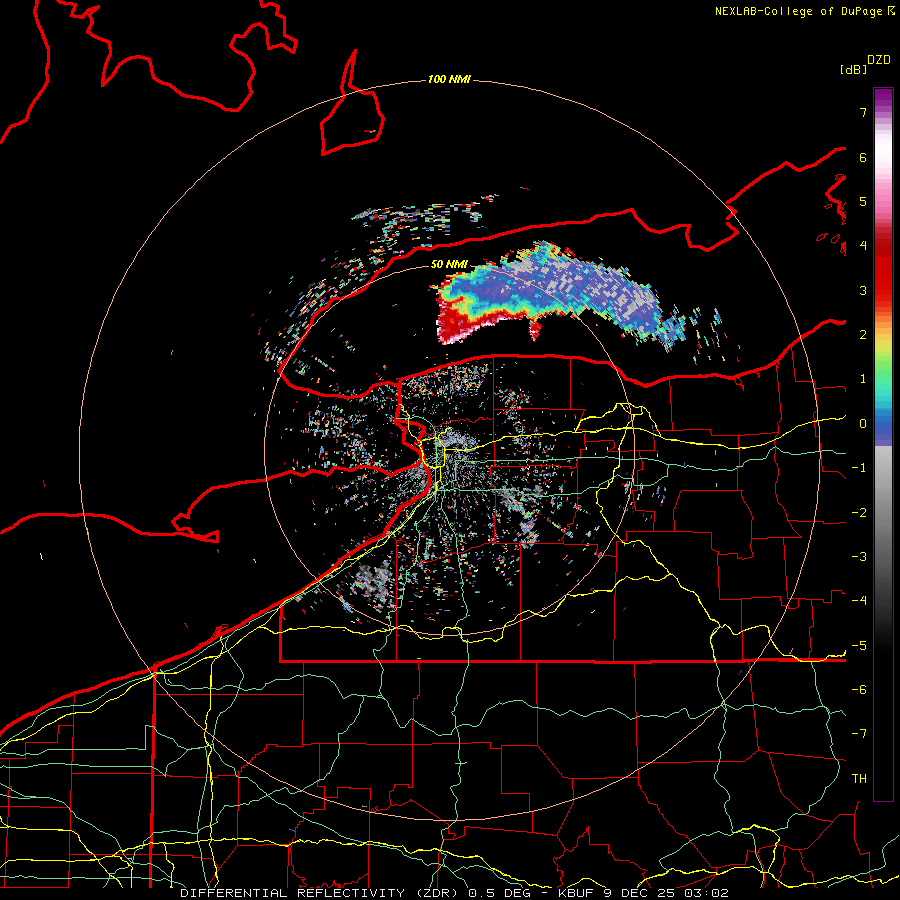This screenshot has height=900, width=900.
Task: Click the -4 value on color scale
Action: 859,600
